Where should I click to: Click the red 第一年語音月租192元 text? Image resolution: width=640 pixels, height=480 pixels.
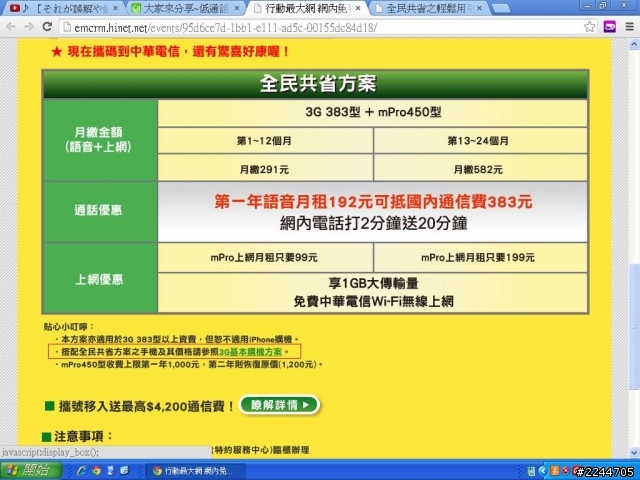[373, 202]
